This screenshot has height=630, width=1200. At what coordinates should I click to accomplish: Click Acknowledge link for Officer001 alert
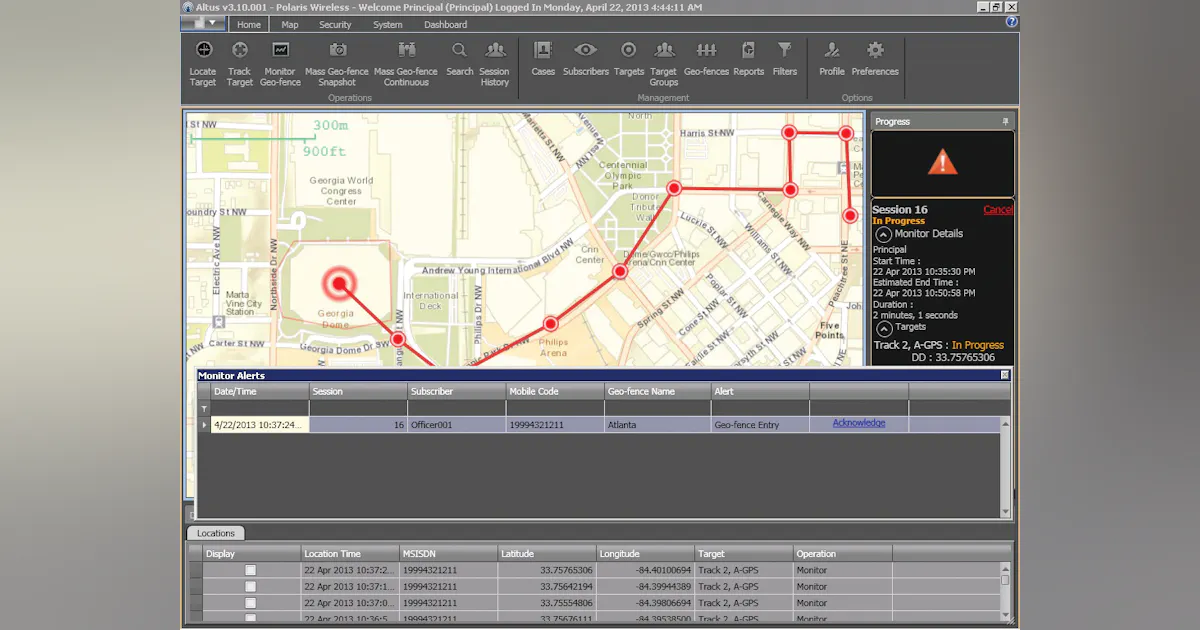(859, 423)
